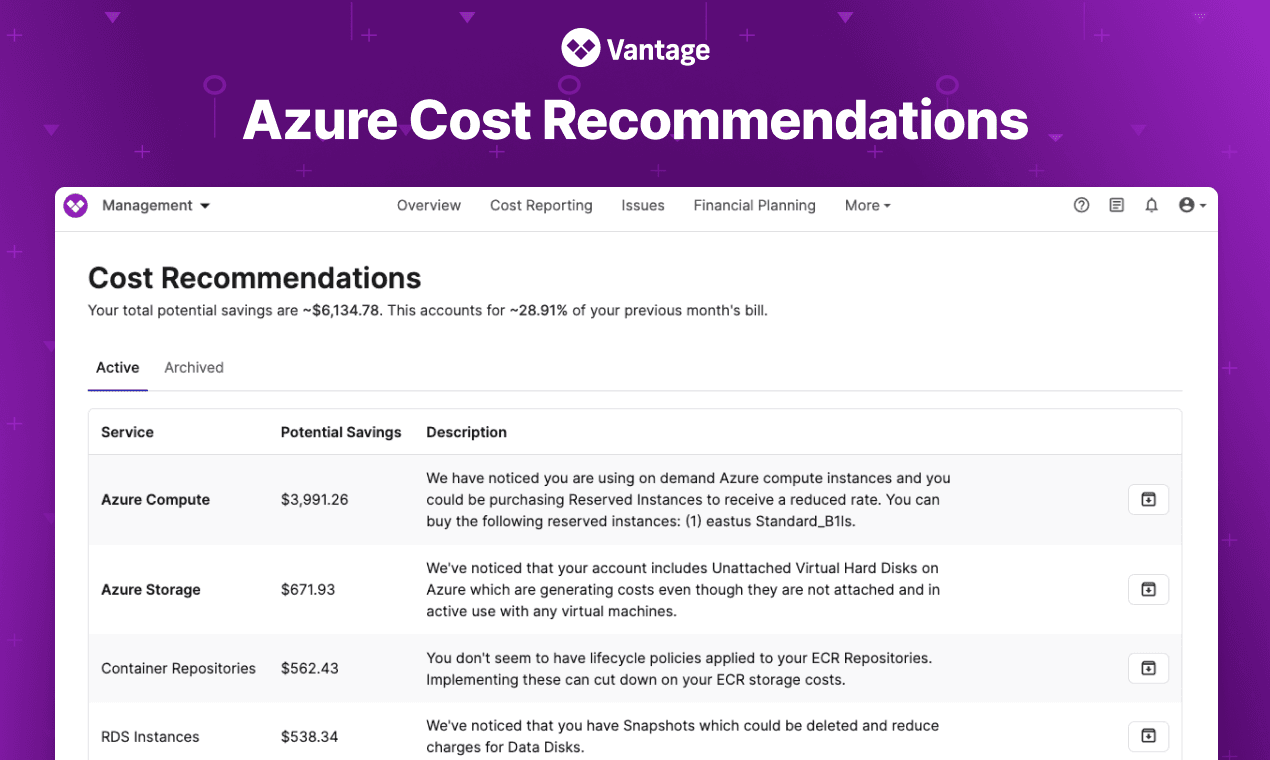This screenshot has width=1270, height=760.
Task: Open the user account avatar icon
Action: tap(1187, 205)
